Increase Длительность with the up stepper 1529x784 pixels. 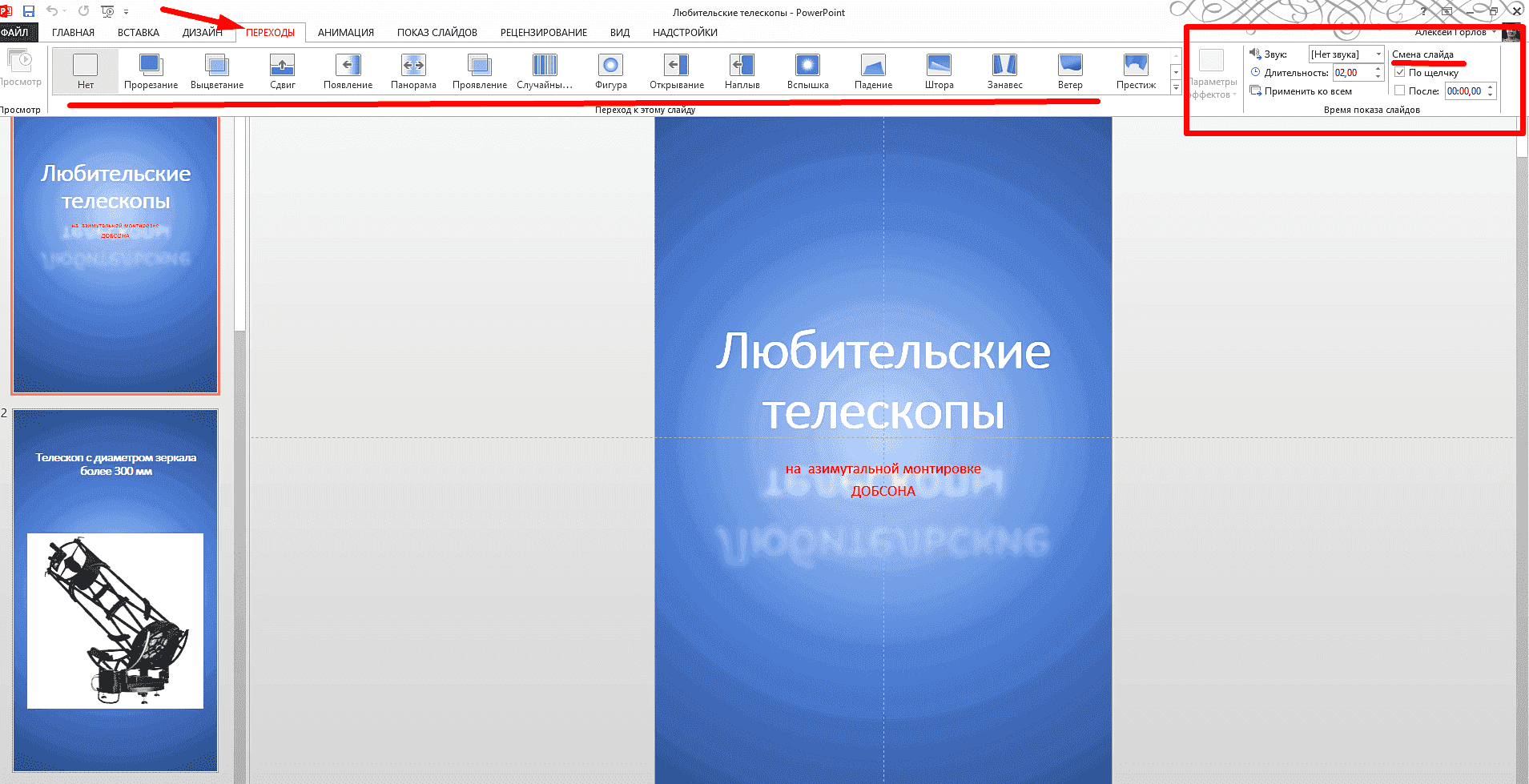click(x=1378, y=68)
